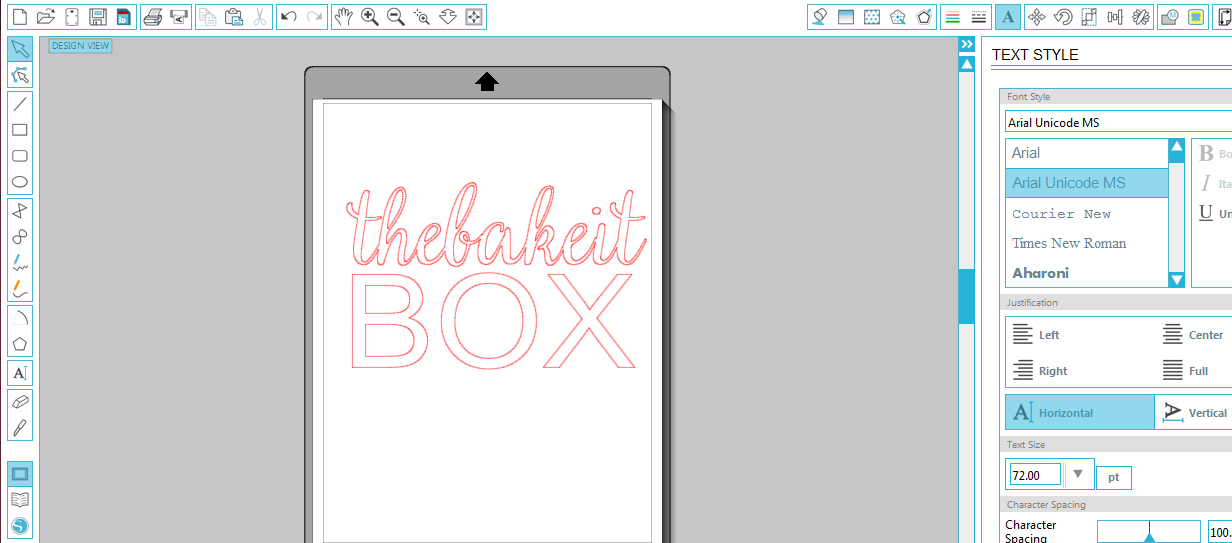This screenshot has height=543, width=1232.
Task: Open the Rotate panel icon
Action: point(1063,17)
